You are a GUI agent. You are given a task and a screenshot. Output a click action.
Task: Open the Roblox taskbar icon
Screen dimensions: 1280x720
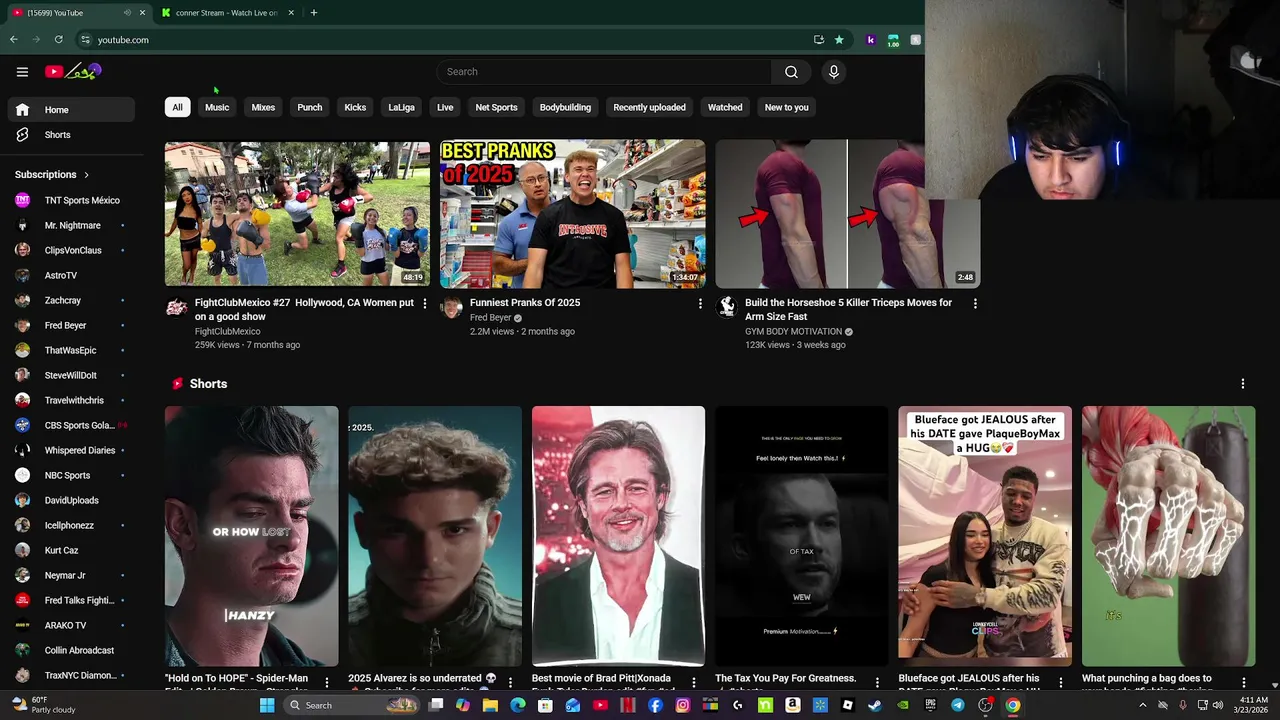[x=847, y=705]
